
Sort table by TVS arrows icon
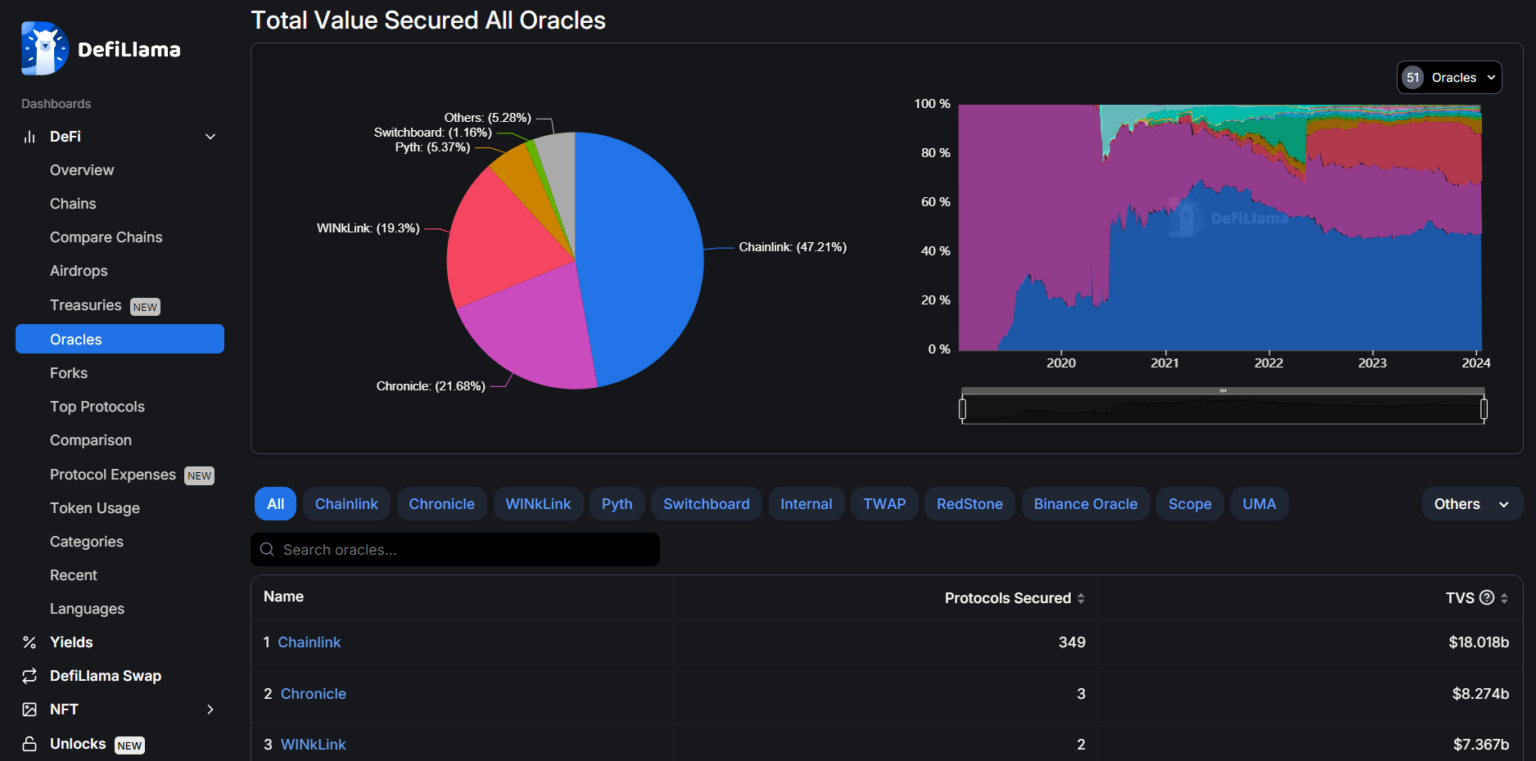pyautogui.click(x=1504, y=599)
